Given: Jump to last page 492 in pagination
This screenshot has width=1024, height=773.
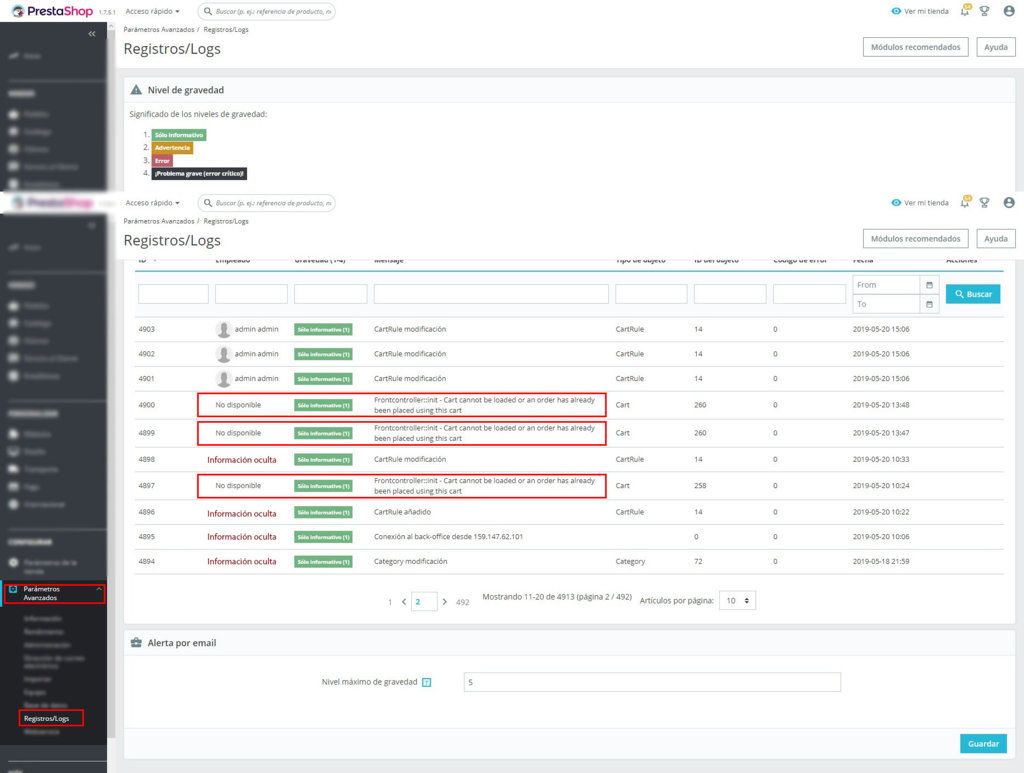Looking at the screenshot, I should tap(462, 603).
